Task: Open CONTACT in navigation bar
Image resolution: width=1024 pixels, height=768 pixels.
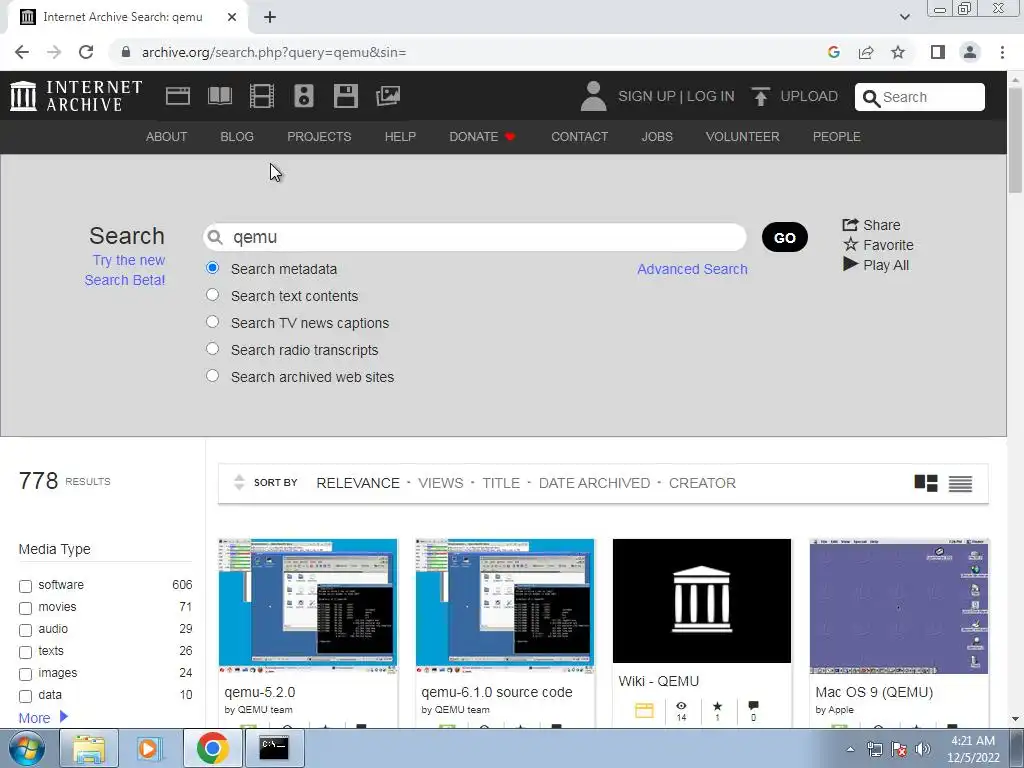Action: point(579,136)
